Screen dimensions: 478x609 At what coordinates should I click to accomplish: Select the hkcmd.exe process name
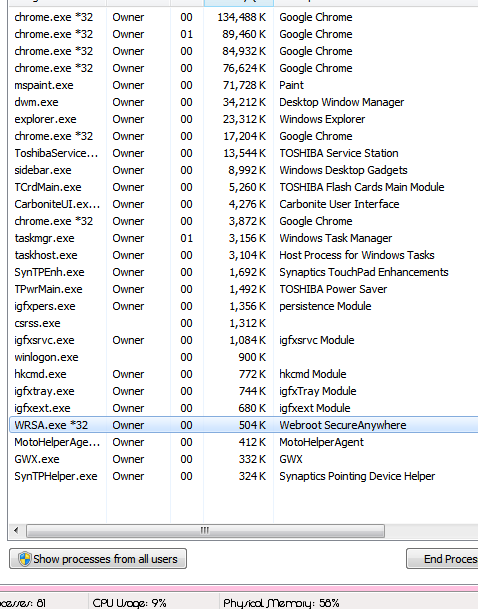click(40, 374)
